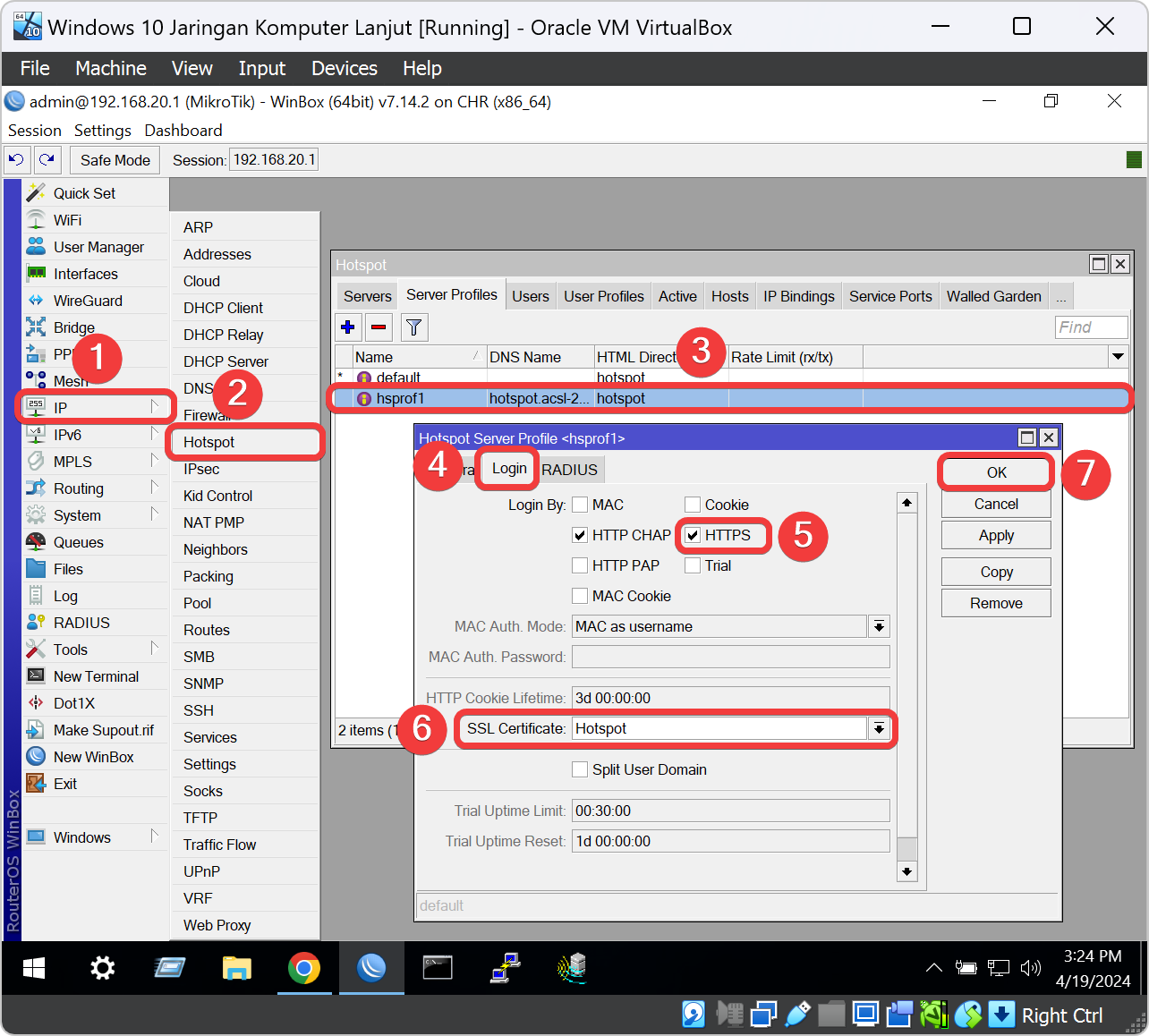
Task: Toggle the HTTP CHAP checkbox
Action: [x=580, y=535]
